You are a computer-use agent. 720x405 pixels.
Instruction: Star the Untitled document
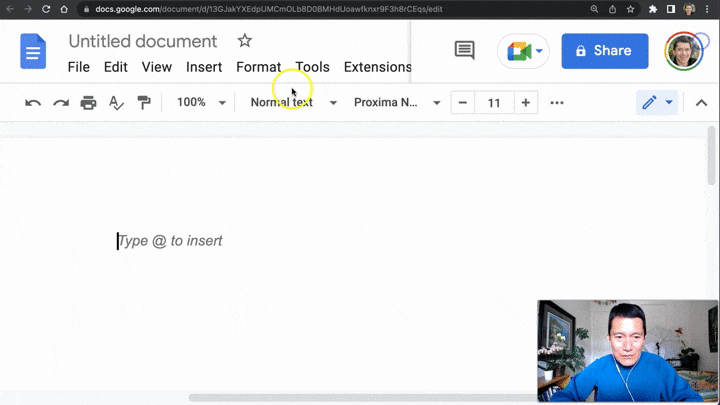pos(245,41)
